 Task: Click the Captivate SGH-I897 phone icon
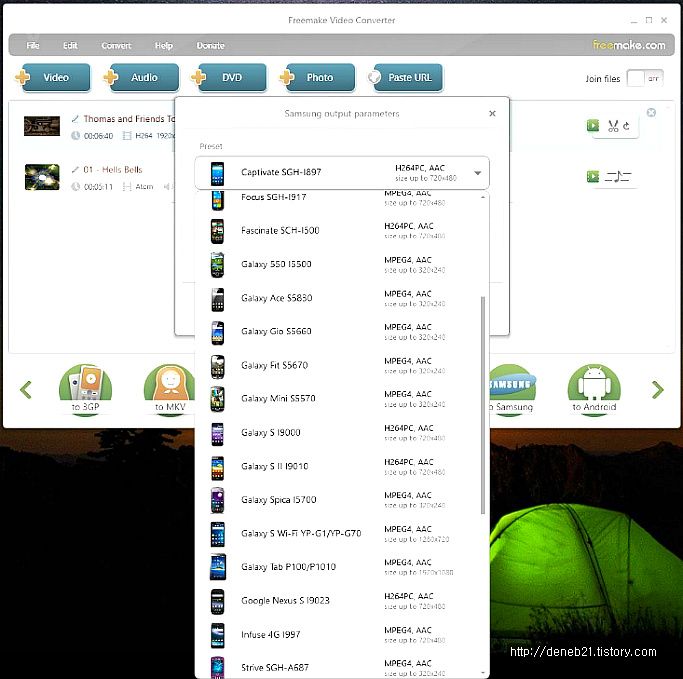click(x=217, y=173)
